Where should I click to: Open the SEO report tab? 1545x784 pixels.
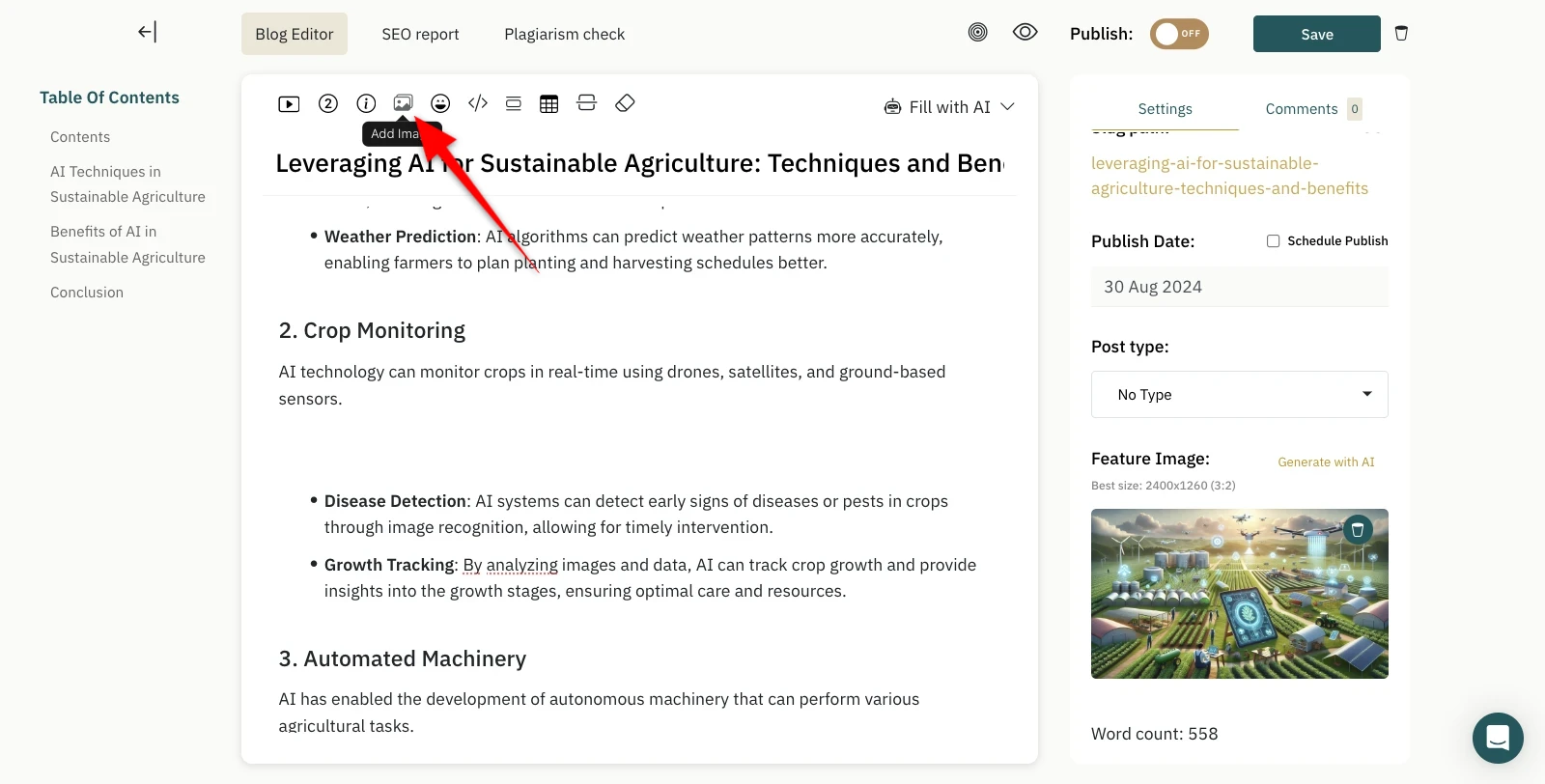point(420,34)
